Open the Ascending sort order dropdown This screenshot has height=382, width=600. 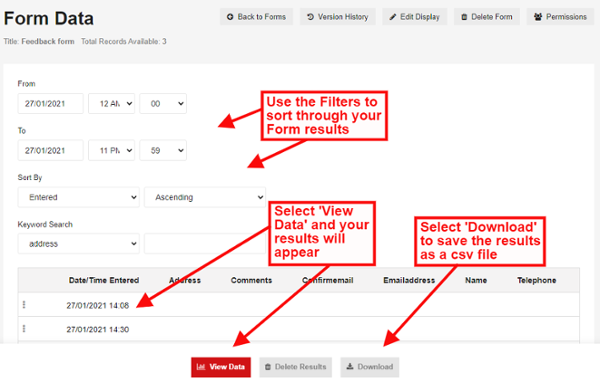[205, 197]
